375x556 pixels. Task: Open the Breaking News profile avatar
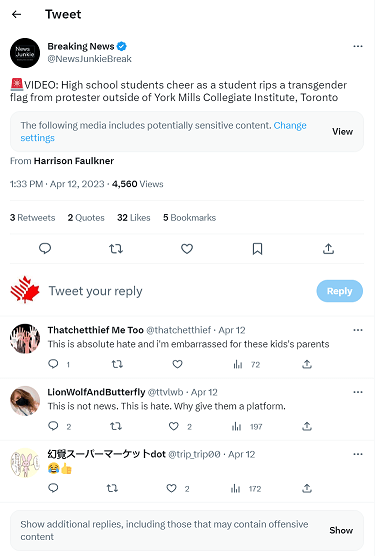click(25, 53)
